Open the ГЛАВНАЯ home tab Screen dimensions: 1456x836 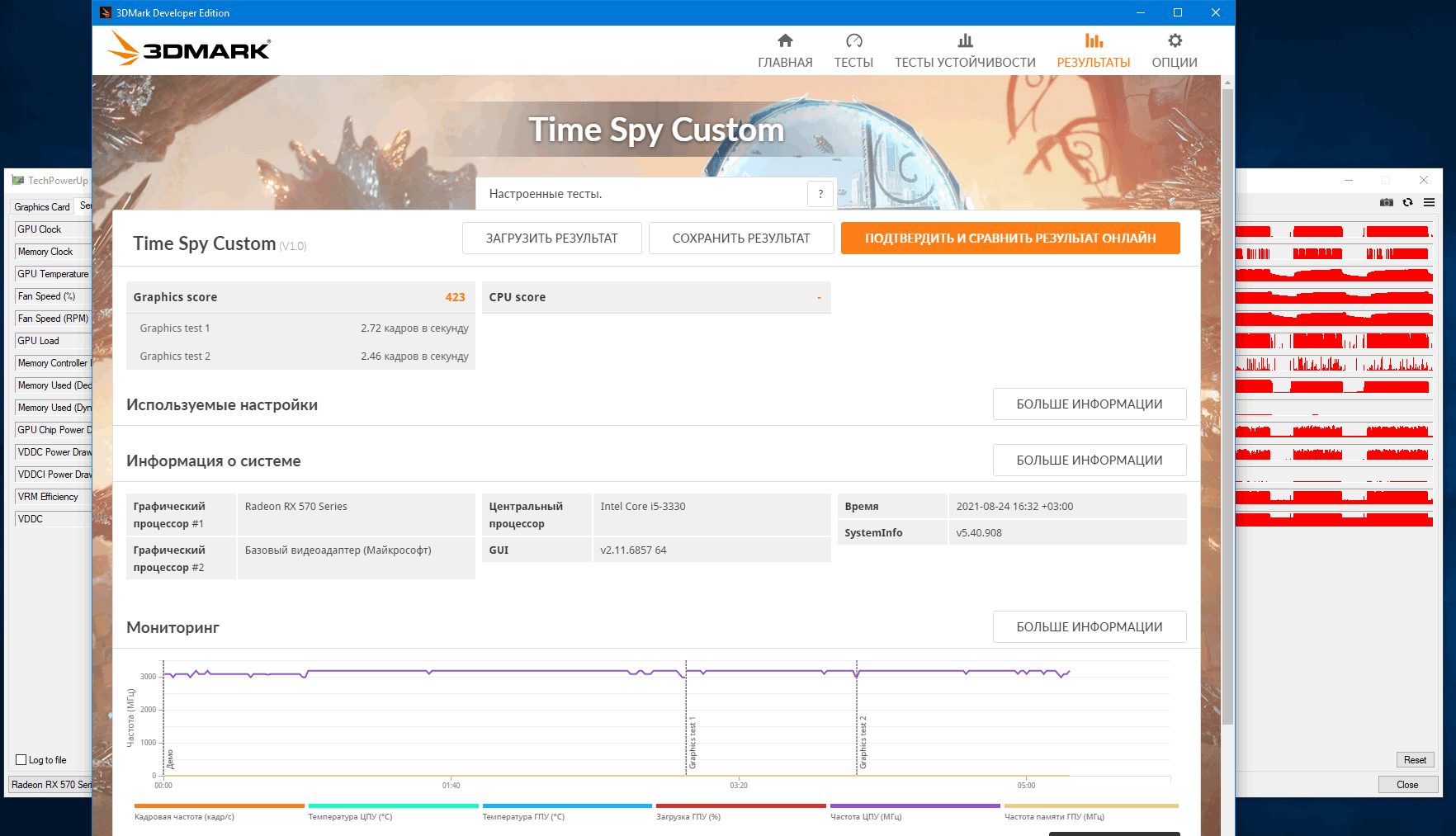click(x=785, y=51)
